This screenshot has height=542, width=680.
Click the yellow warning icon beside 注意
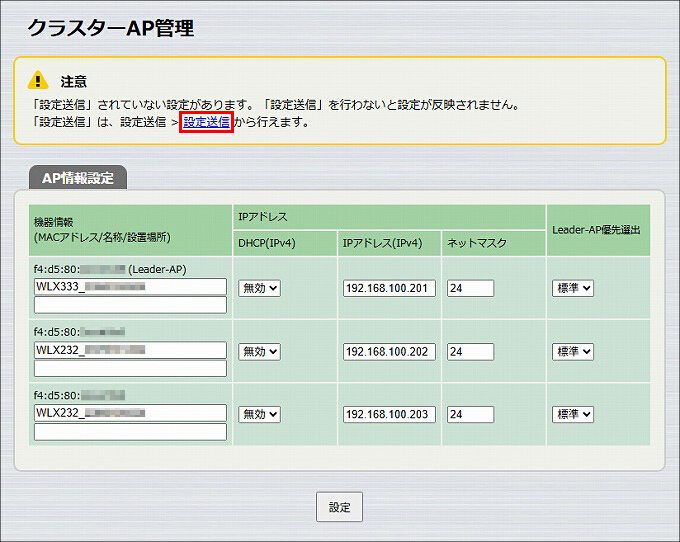point(38,80)
